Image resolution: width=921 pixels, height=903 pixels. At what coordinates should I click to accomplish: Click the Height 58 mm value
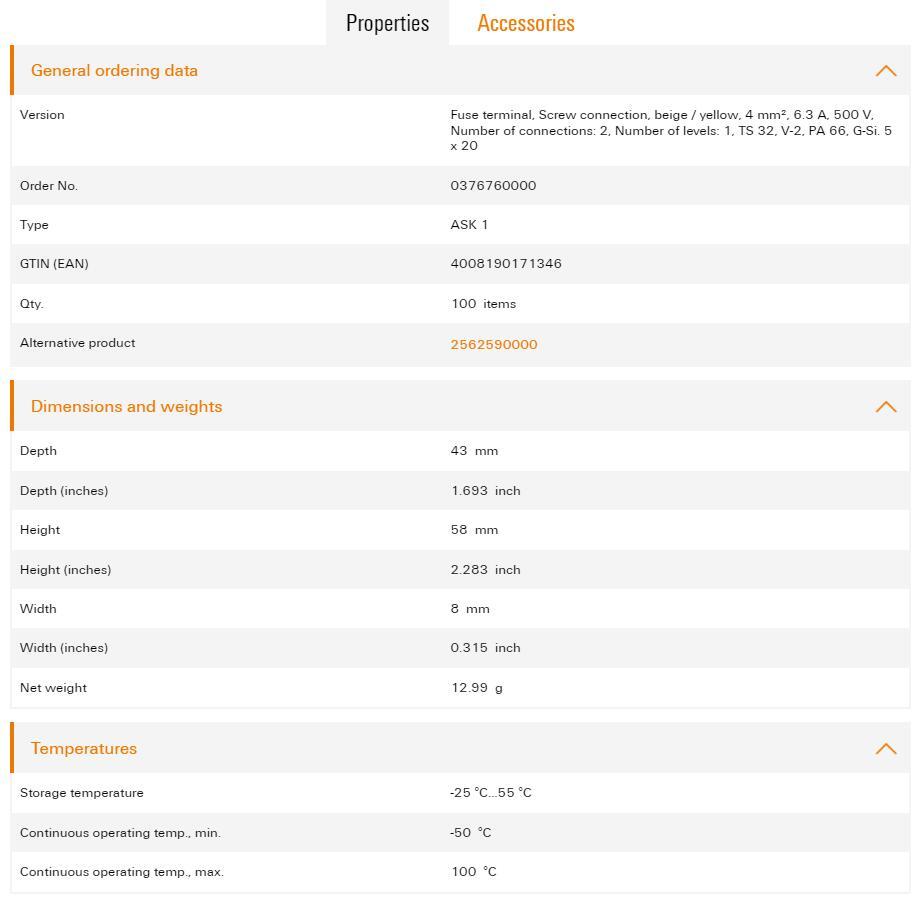474,530
